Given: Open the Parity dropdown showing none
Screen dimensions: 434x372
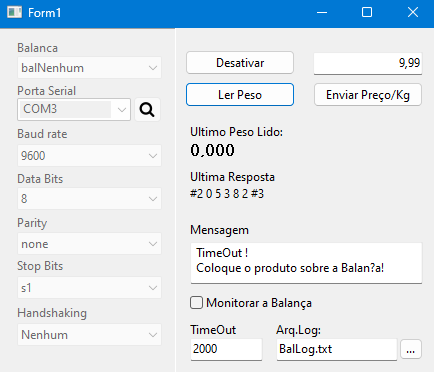Looking at the screenshot, I should 89,244.
